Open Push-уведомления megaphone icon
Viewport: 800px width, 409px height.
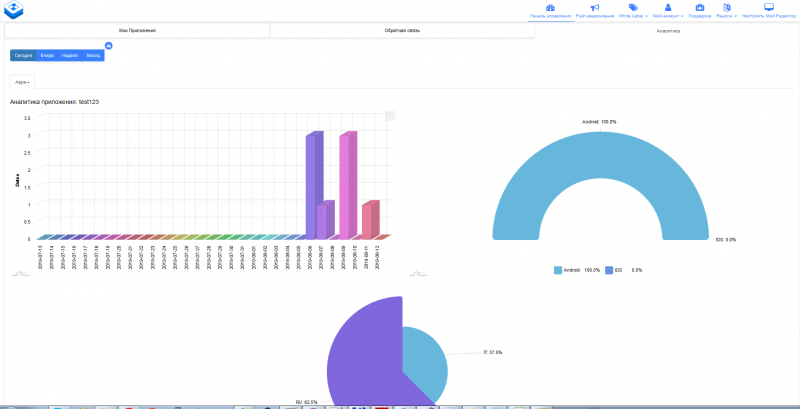tap(595, 7)
